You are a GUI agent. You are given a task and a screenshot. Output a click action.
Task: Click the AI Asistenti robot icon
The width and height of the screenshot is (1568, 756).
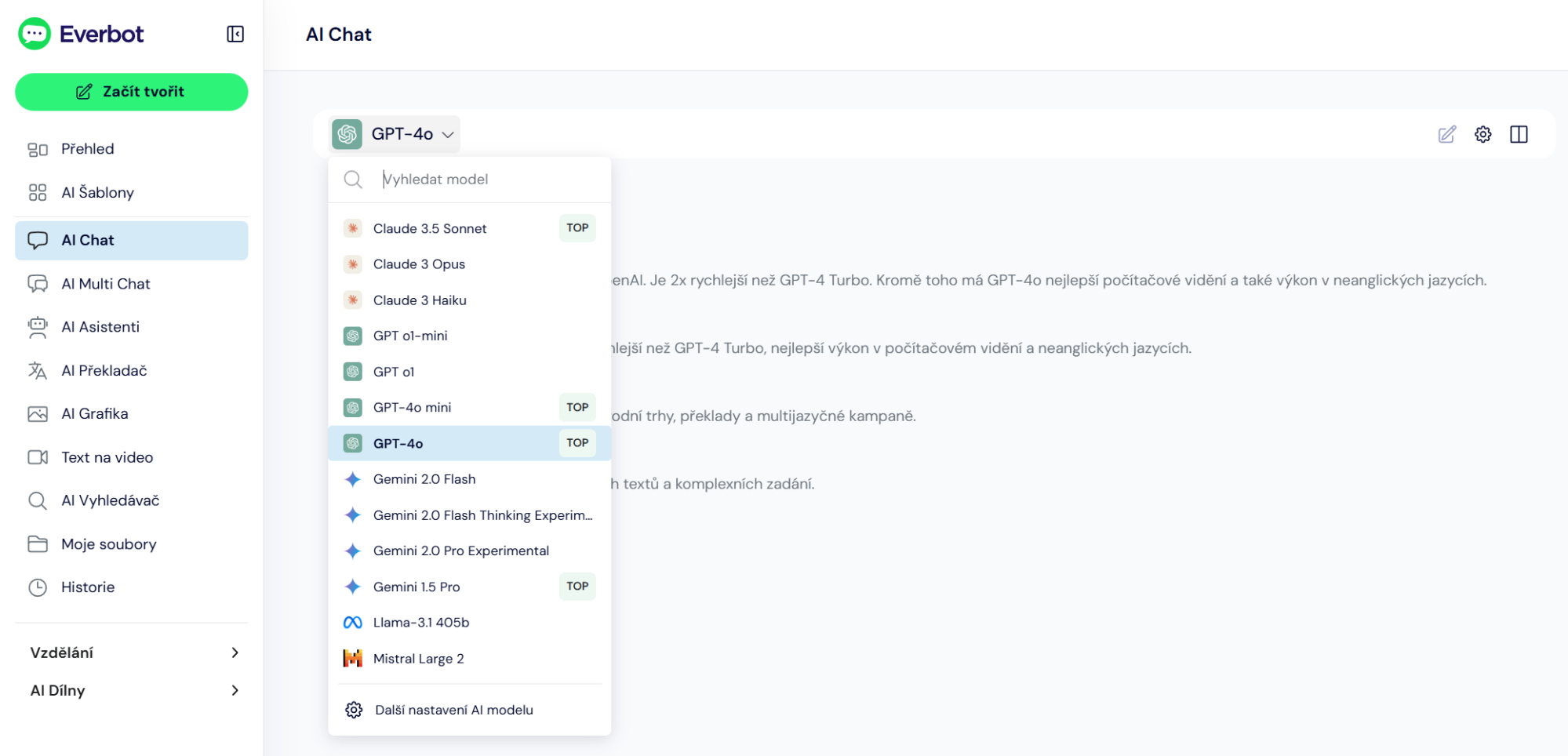[38, 327]
